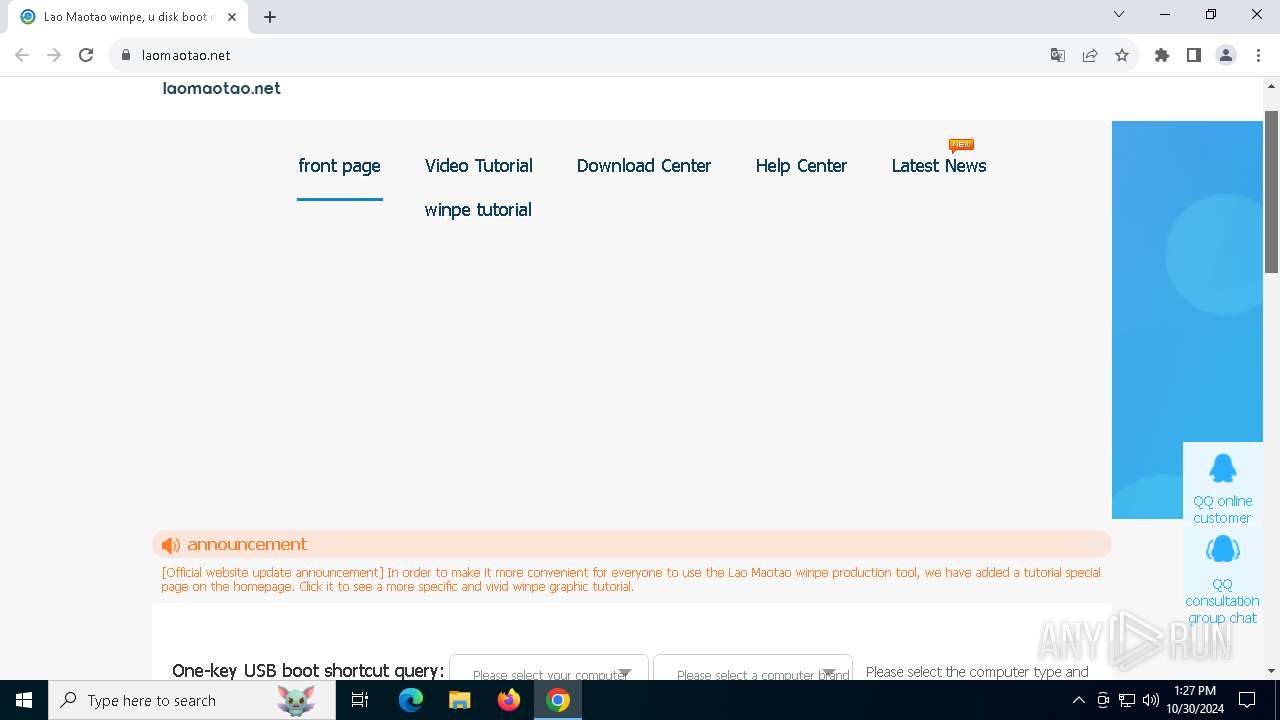
Task: Open QQ online customer link text
Action: coord(1222,509)
